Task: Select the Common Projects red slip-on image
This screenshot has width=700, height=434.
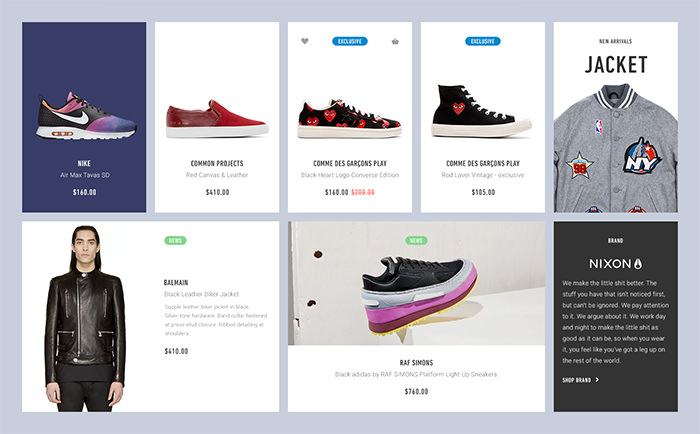Action: [x=217, y=119]
